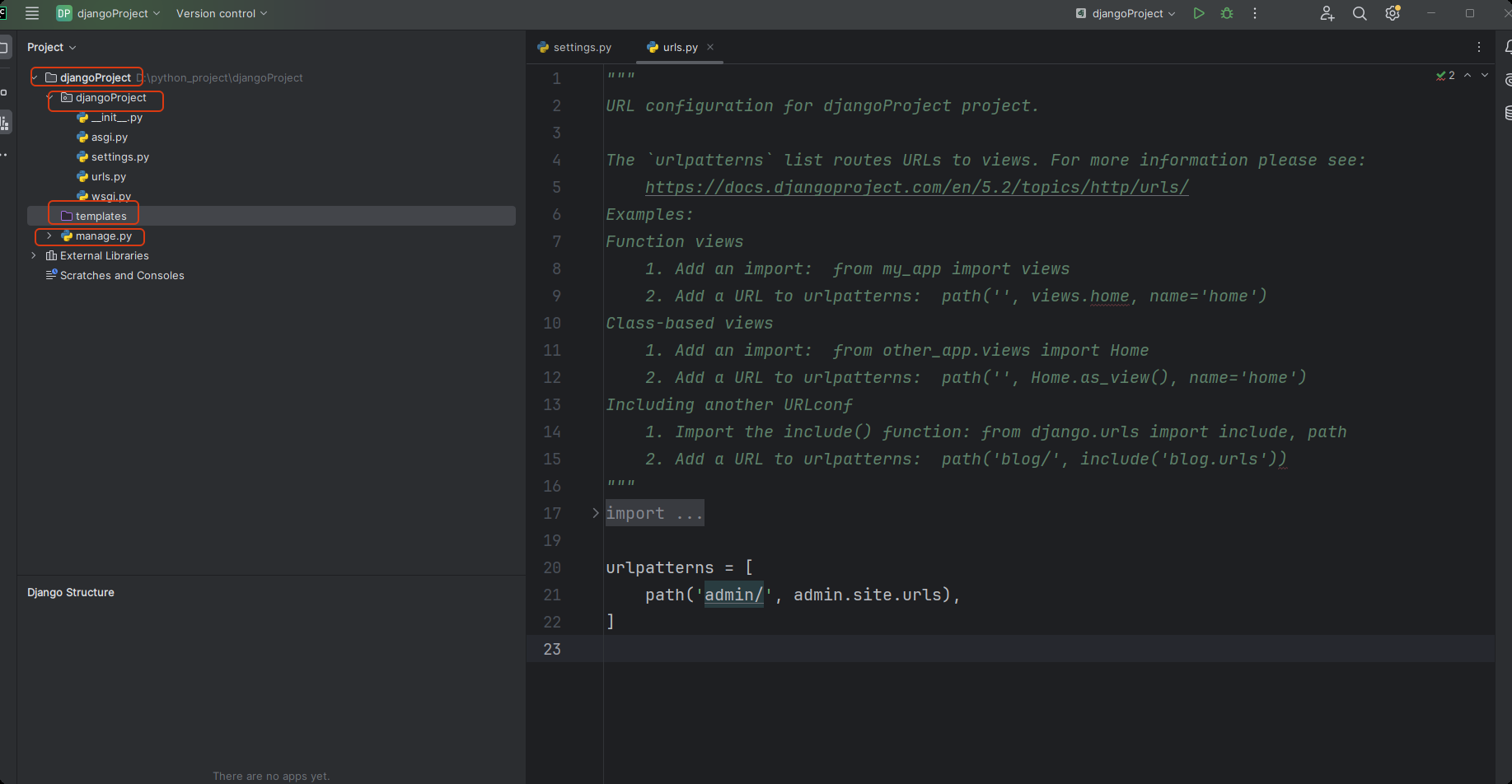
Task: Open IDE settings gear icon
Action: pos(1393,13)
